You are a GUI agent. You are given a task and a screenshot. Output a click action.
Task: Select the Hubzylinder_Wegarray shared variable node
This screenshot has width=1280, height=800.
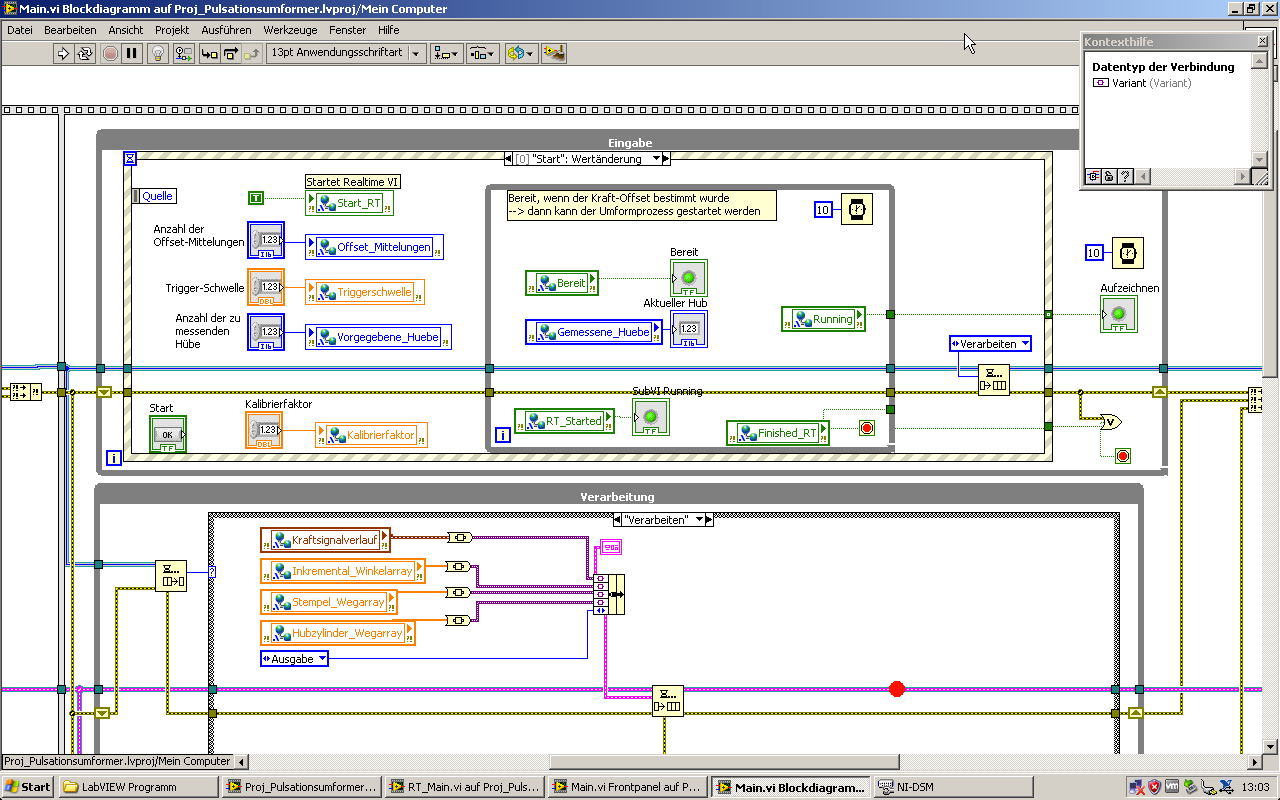click(338, 633)
